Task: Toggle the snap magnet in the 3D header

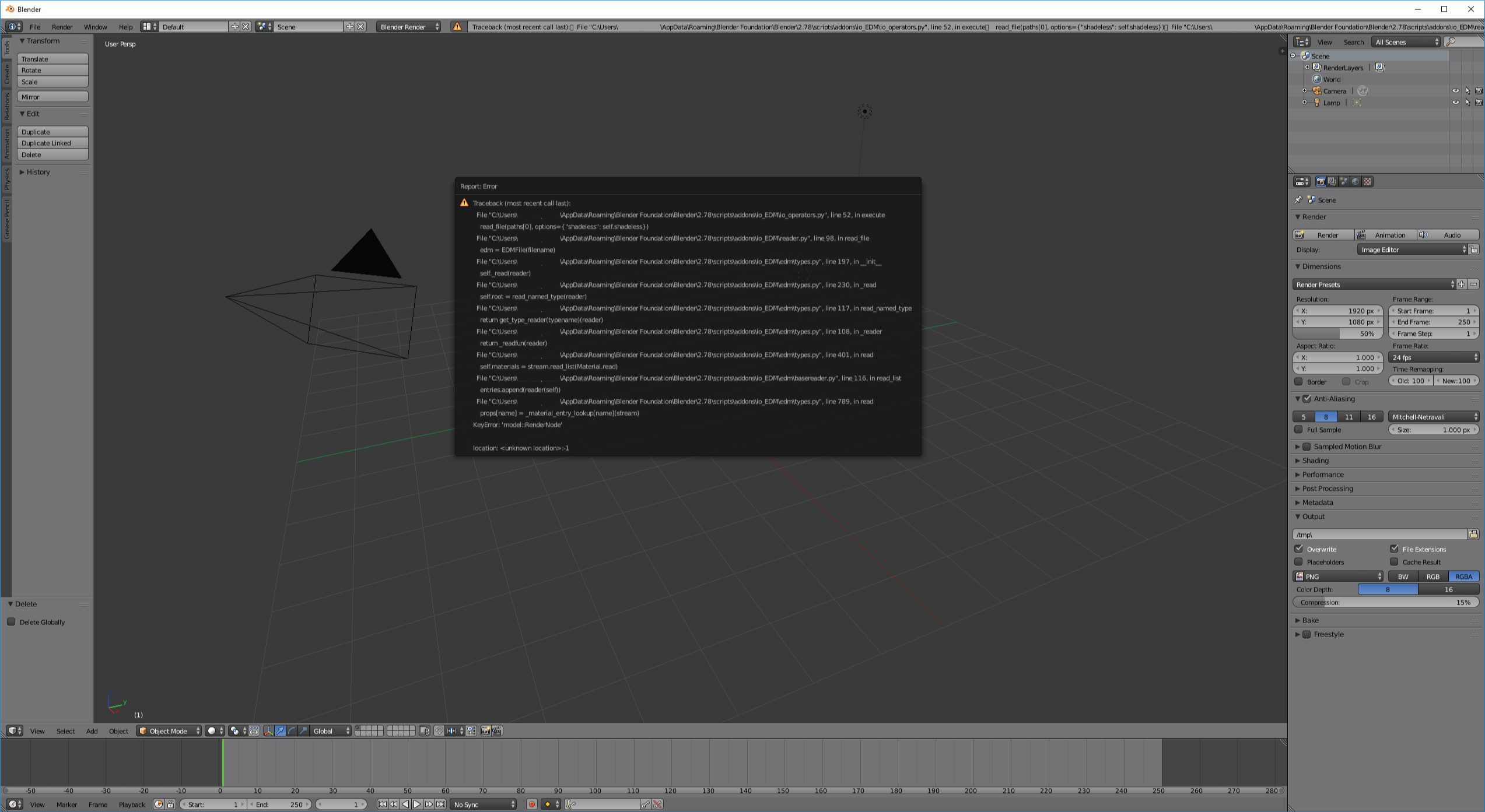Action: 439,730
